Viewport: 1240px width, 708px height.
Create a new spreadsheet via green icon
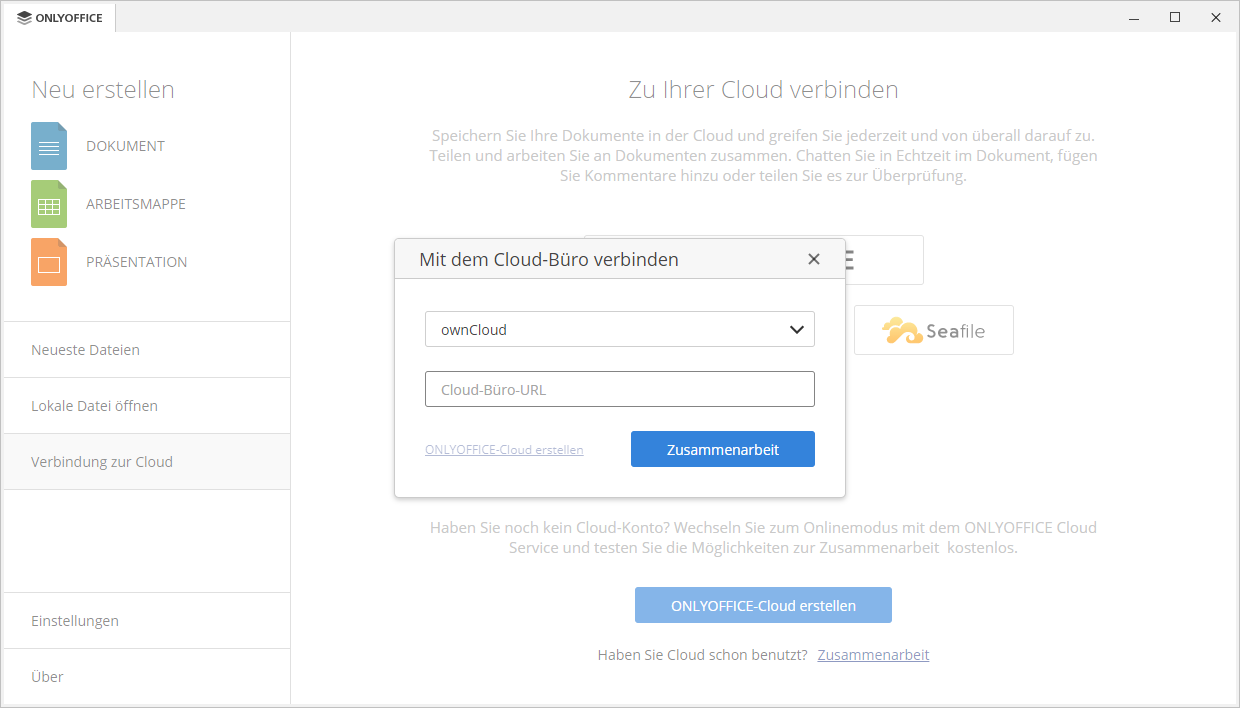49,204
